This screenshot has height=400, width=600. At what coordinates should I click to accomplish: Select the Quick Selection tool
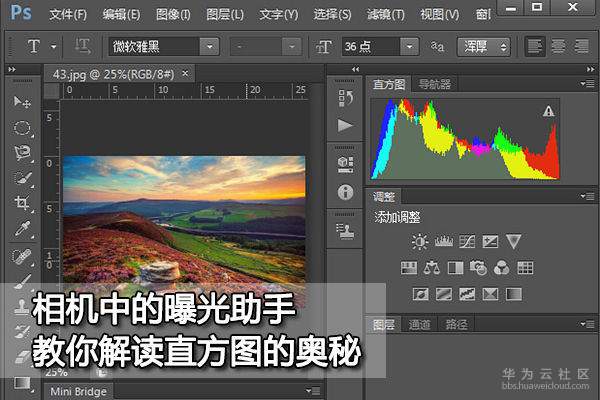22,178
